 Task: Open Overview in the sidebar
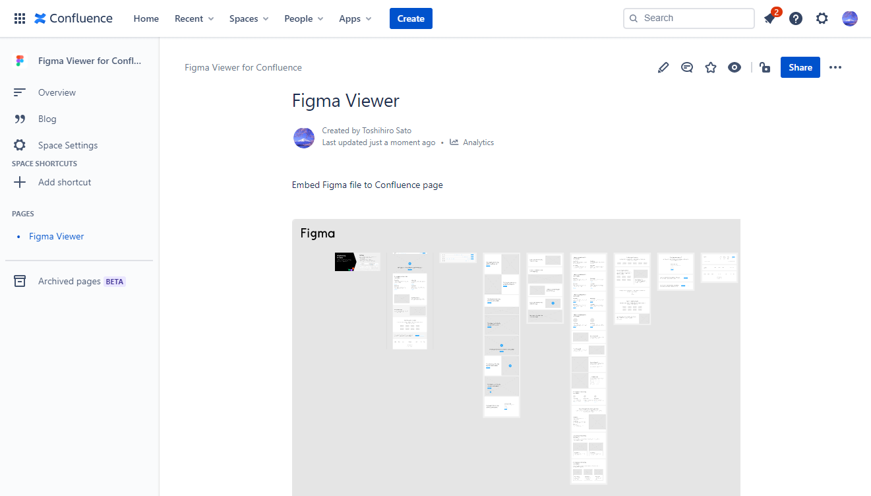tap(57, 92)
